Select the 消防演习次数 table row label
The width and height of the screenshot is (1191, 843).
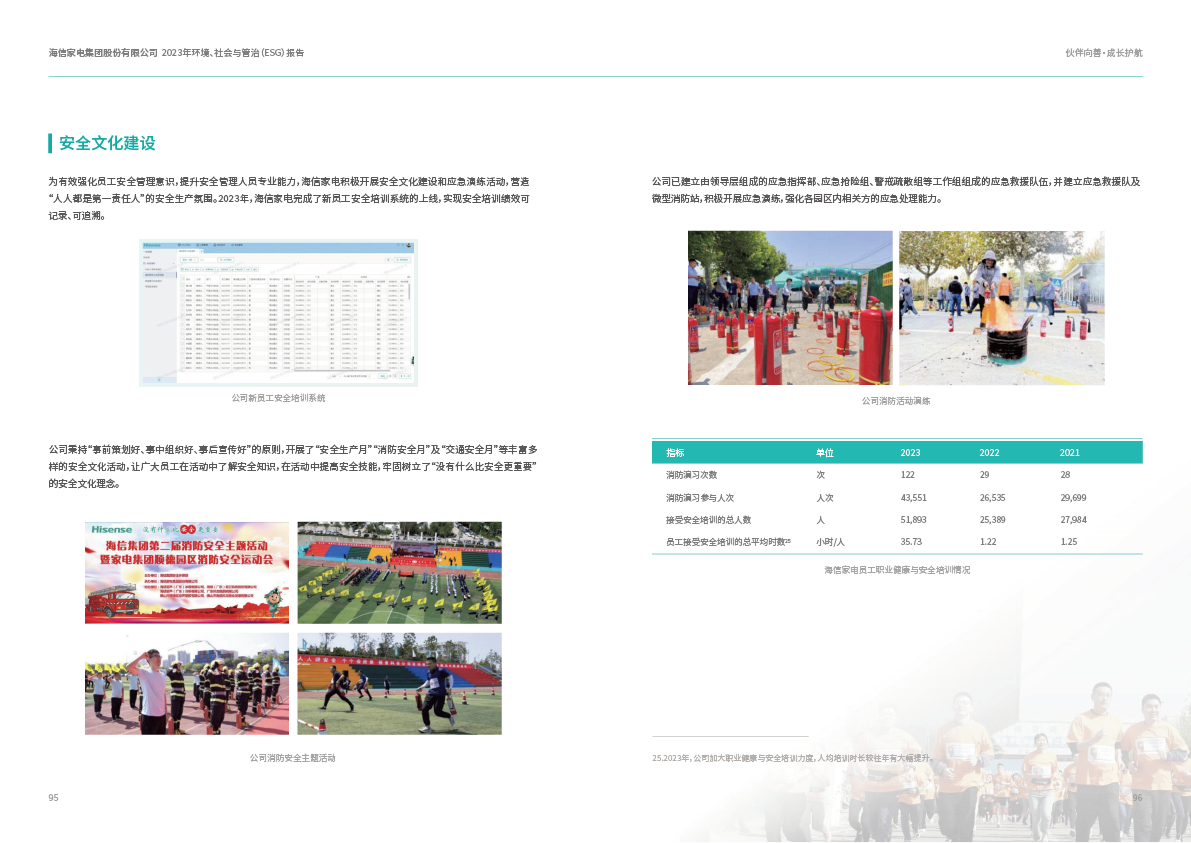[691, 475]
